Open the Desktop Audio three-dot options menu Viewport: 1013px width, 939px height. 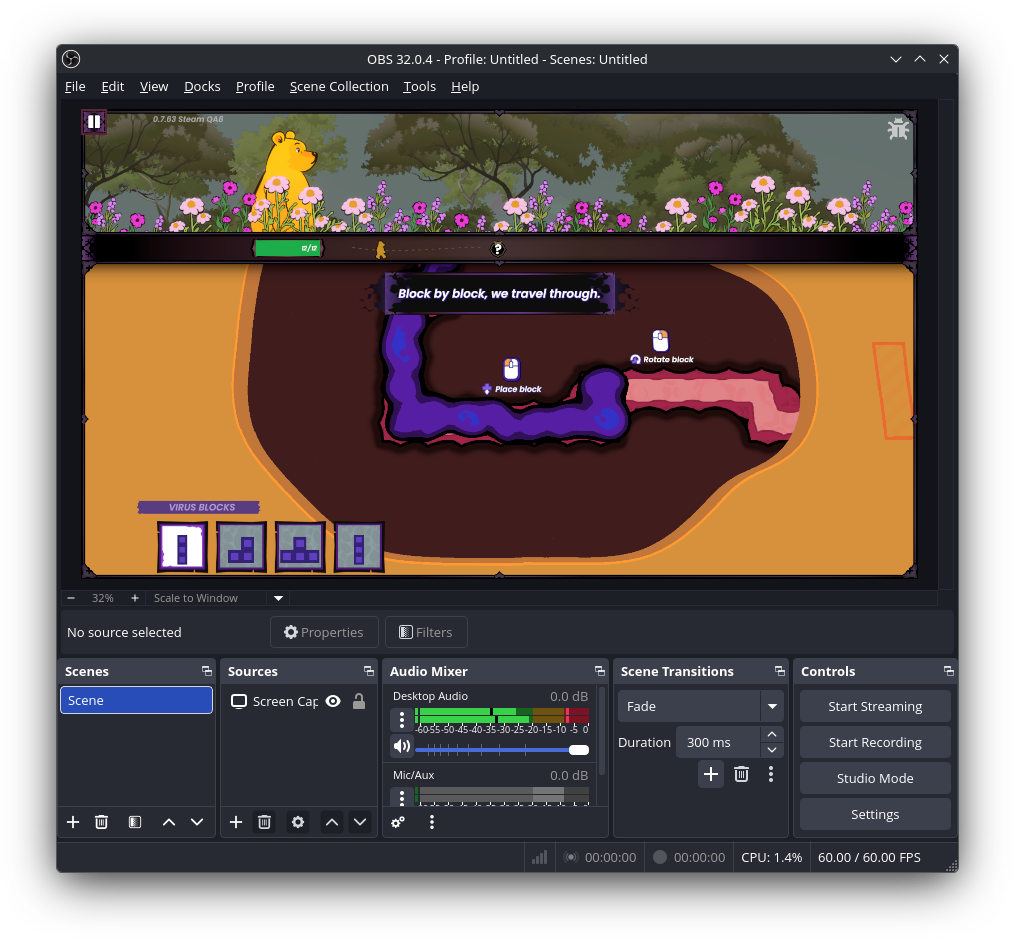(x=402, y=719)
